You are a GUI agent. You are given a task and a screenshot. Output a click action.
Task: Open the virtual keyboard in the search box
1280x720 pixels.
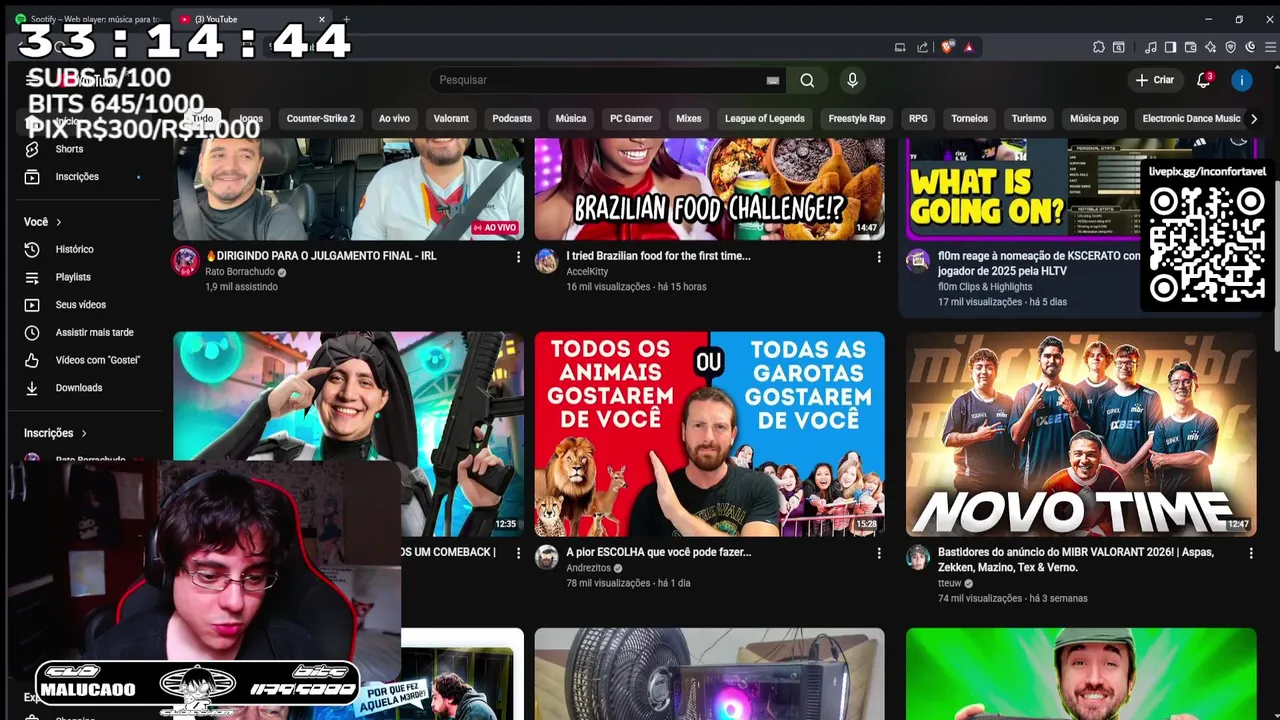pyautogui.click(x=772, y=80)
